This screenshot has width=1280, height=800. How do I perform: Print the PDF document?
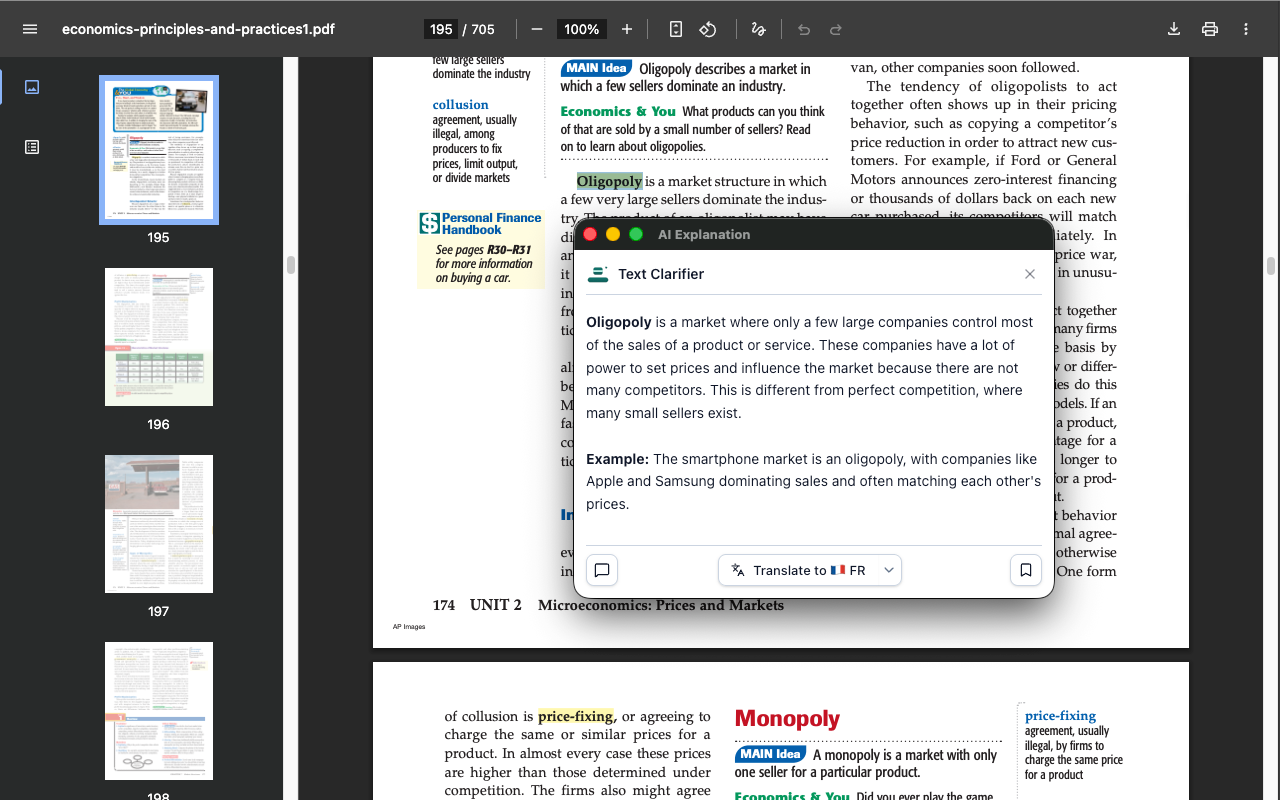click(x=1210, y=29)
